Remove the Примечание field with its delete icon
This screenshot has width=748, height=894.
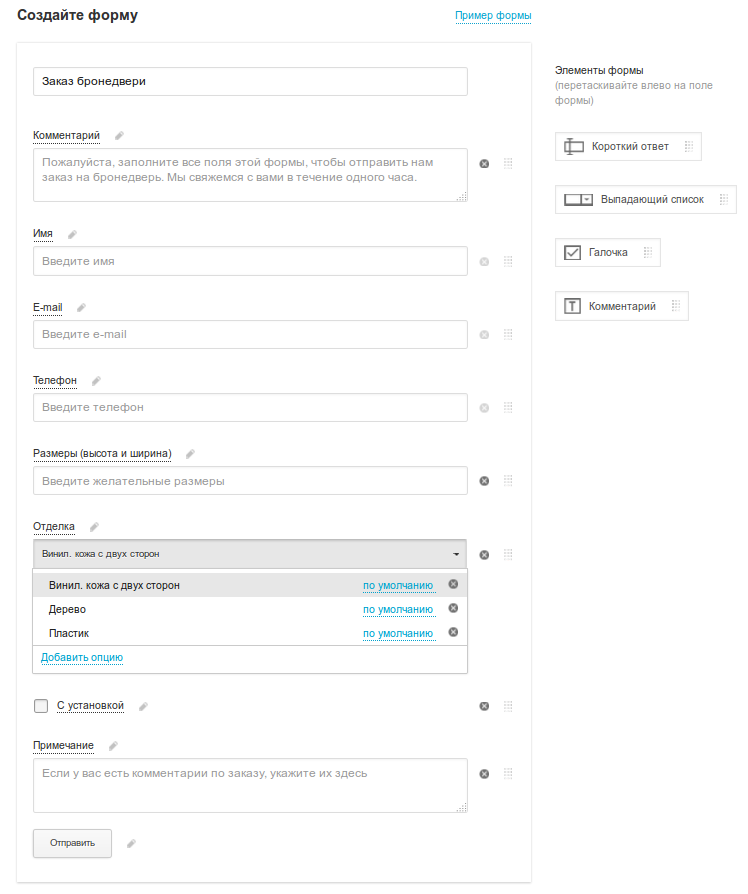(484, 774)
